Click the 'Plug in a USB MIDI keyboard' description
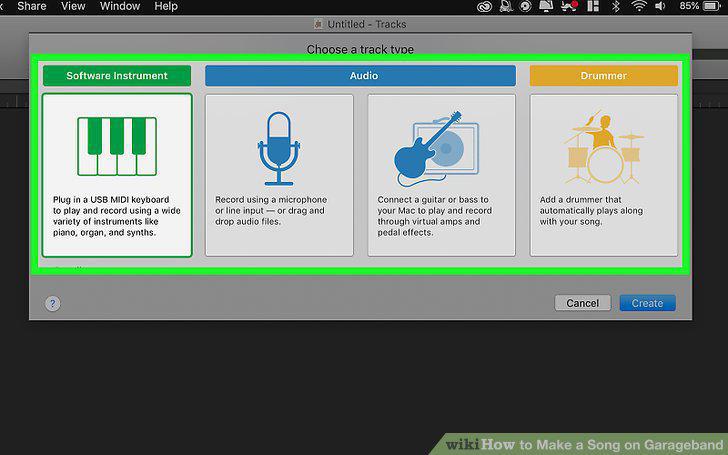The image size is (728, 455). (117, 216)
